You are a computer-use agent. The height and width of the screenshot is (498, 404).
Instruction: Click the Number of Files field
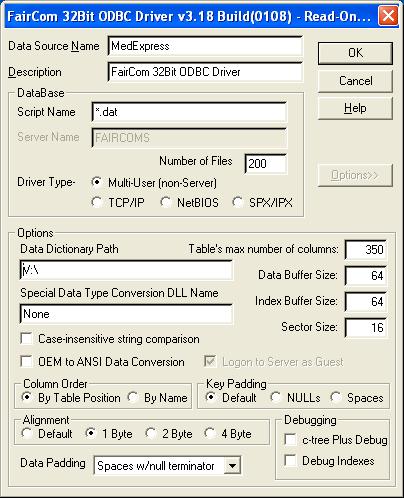pos(266,164)
